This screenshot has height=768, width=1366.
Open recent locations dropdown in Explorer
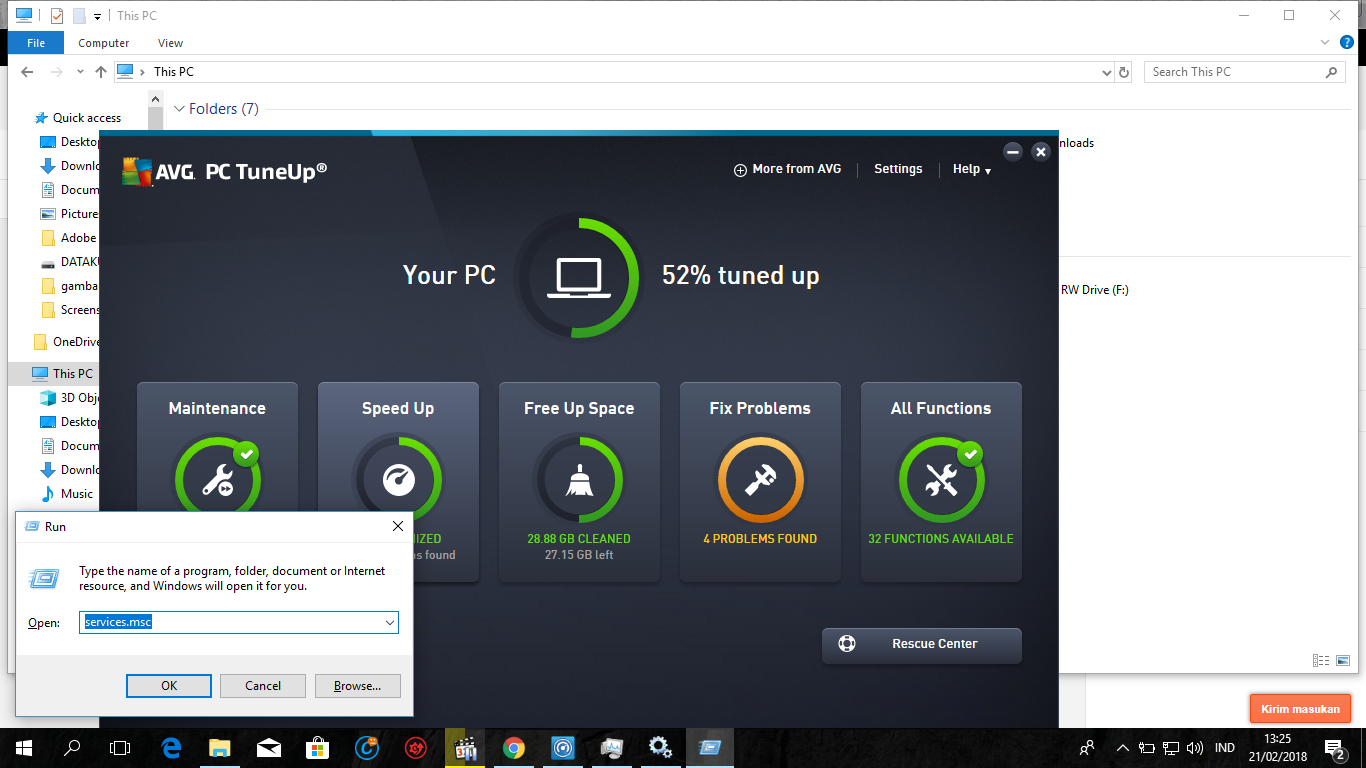80,72
